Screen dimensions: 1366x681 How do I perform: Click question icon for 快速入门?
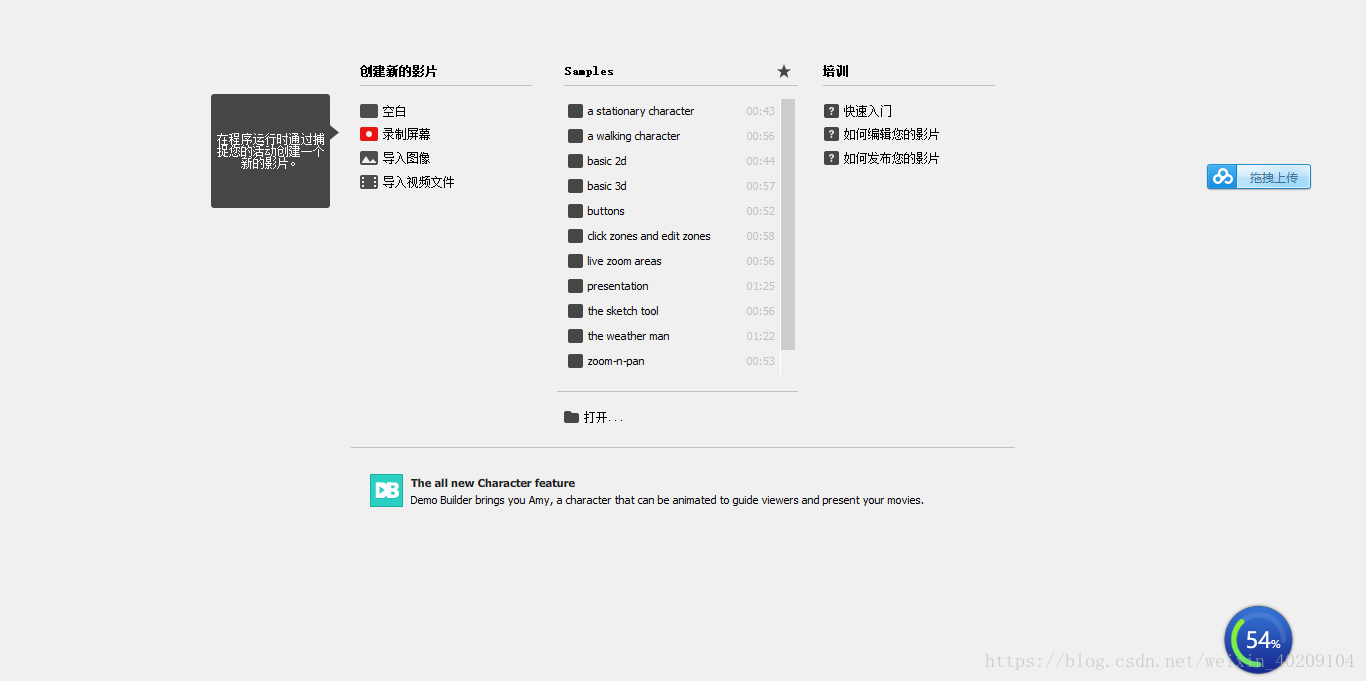tap(831, 111)
